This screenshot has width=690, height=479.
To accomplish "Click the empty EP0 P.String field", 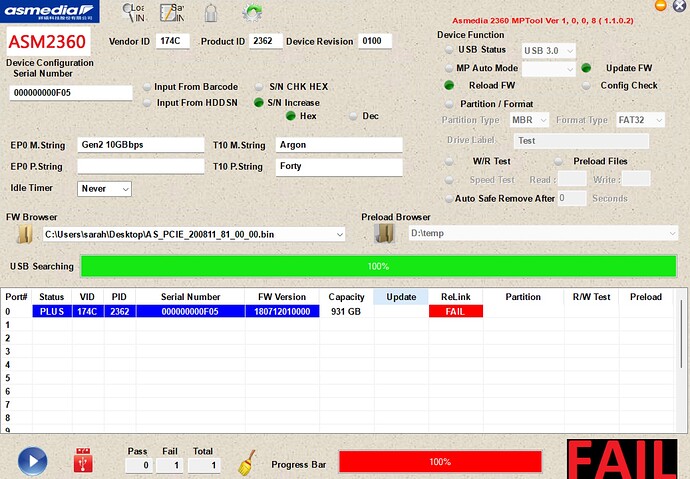I will click(141, 166).
